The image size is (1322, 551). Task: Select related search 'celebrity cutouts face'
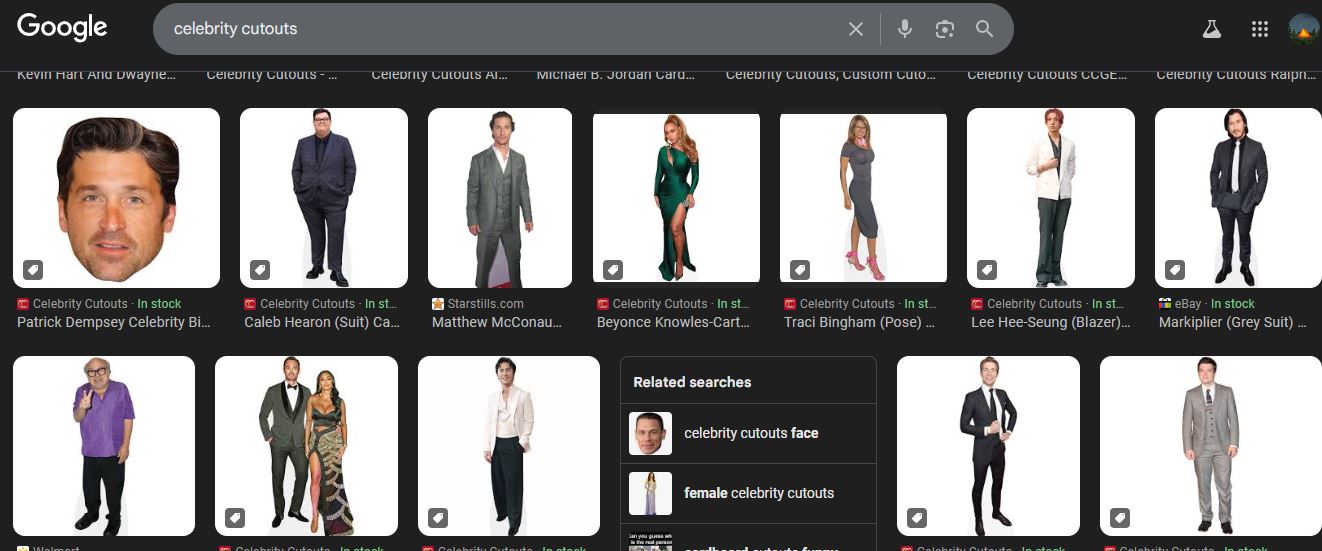tap(748, 434)
